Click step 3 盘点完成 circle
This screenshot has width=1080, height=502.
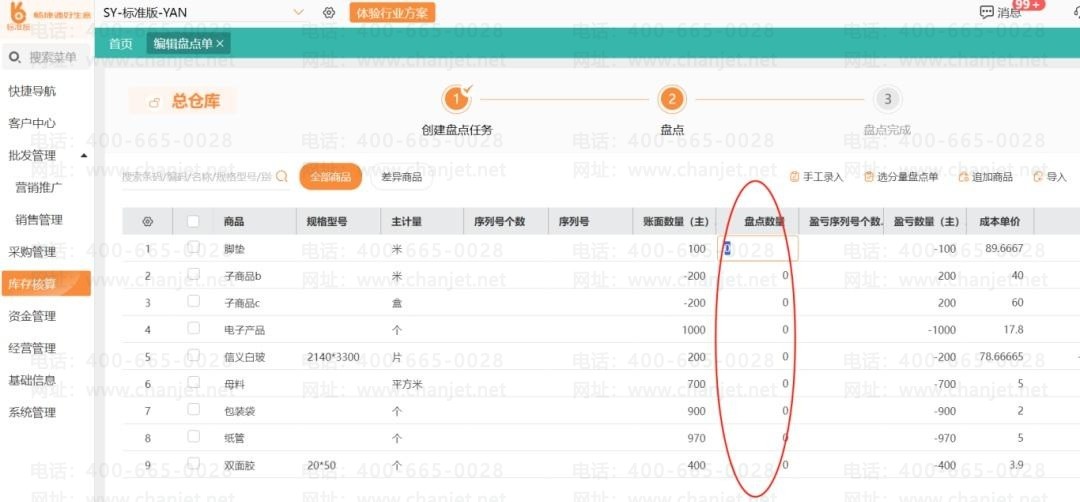pos(887,100)
